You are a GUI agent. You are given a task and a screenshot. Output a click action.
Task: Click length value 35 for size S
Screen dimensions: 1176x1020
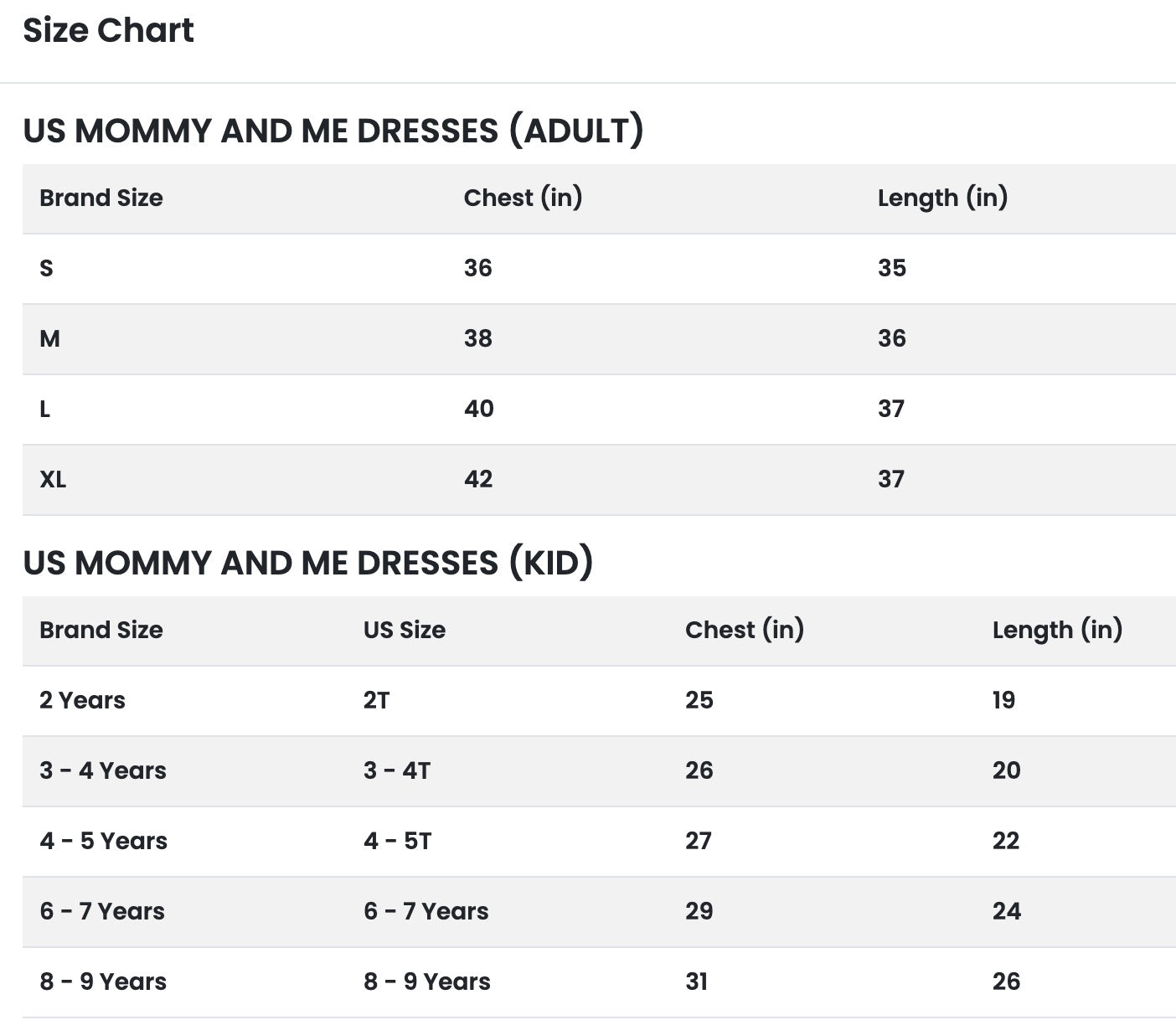pos(892,268)
